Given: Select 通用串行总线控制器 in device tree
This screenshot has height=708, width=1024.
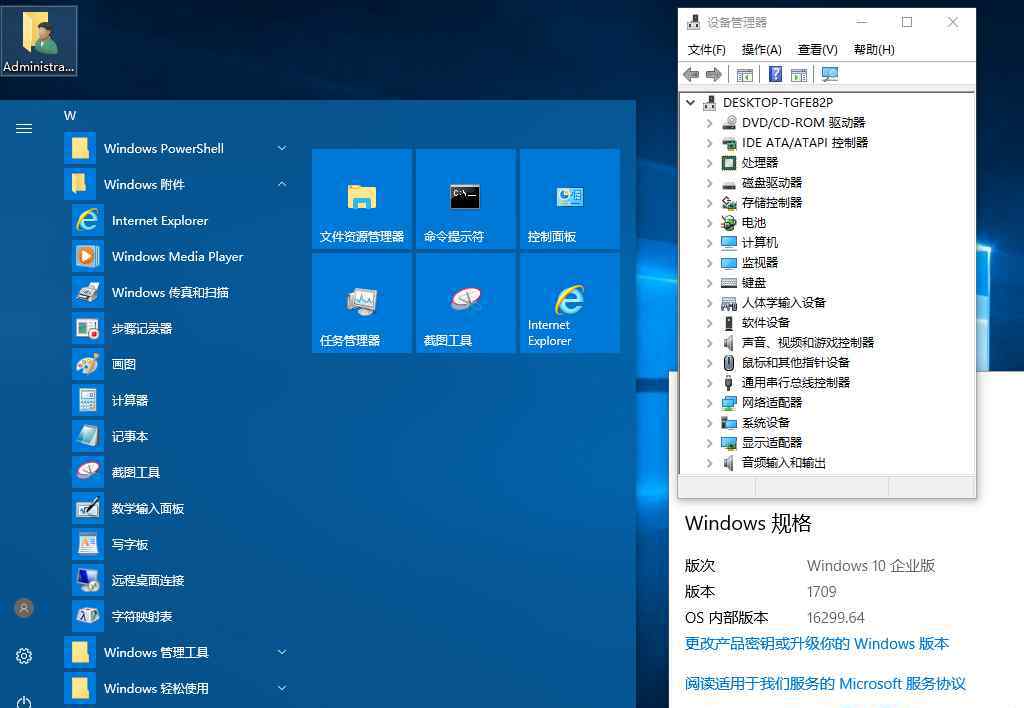Looking at the screenshot, I should (x=795, y=383).
